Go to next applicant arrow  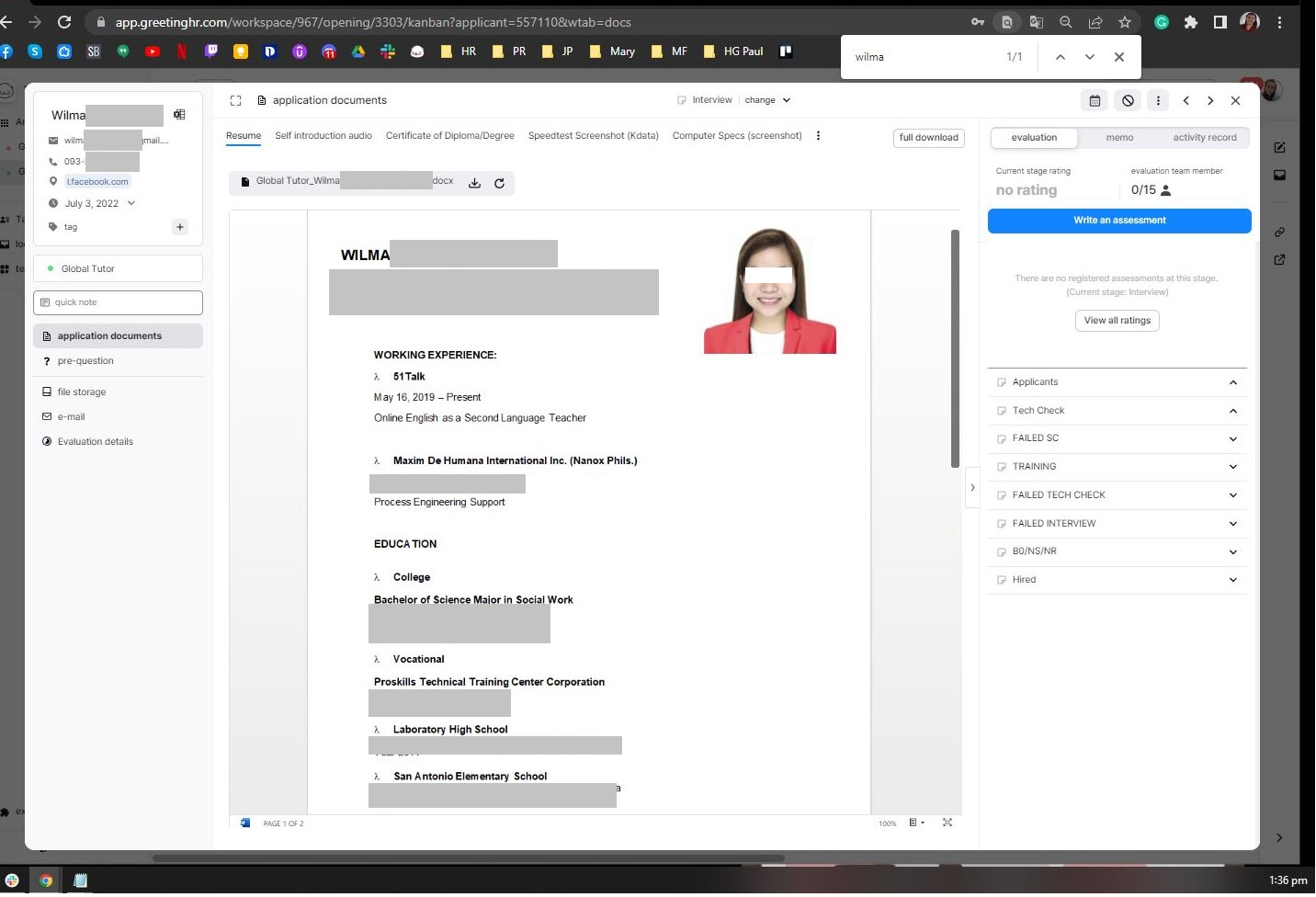[x=1210, y=101]
